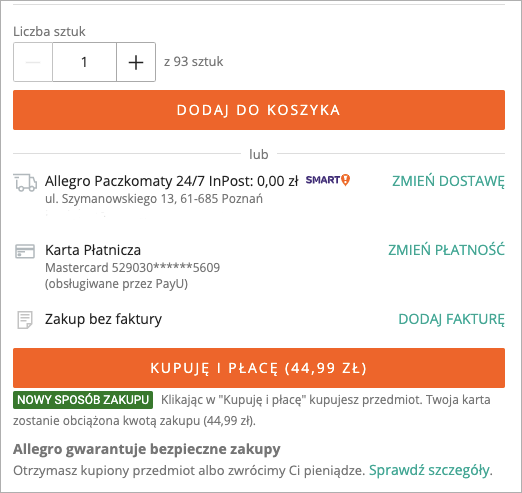This screenshot has width=522, height=493.
Task: Click the orange shield icon beside SMART
Action: (x=346, y=180)
